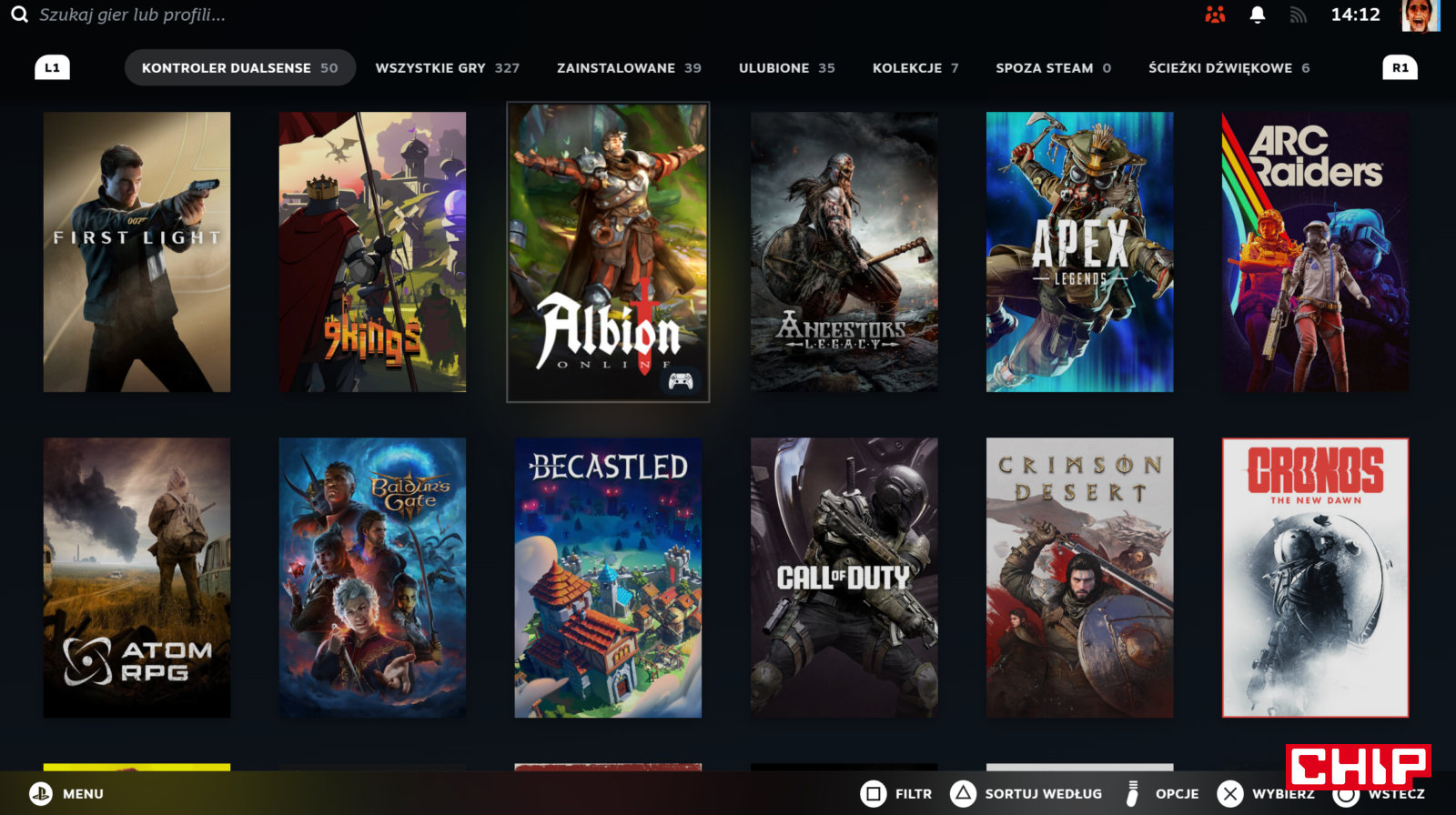This screenshot has height=815, width=1456.
Task: Click the square Filtr glyph
Action: [874, 794]
